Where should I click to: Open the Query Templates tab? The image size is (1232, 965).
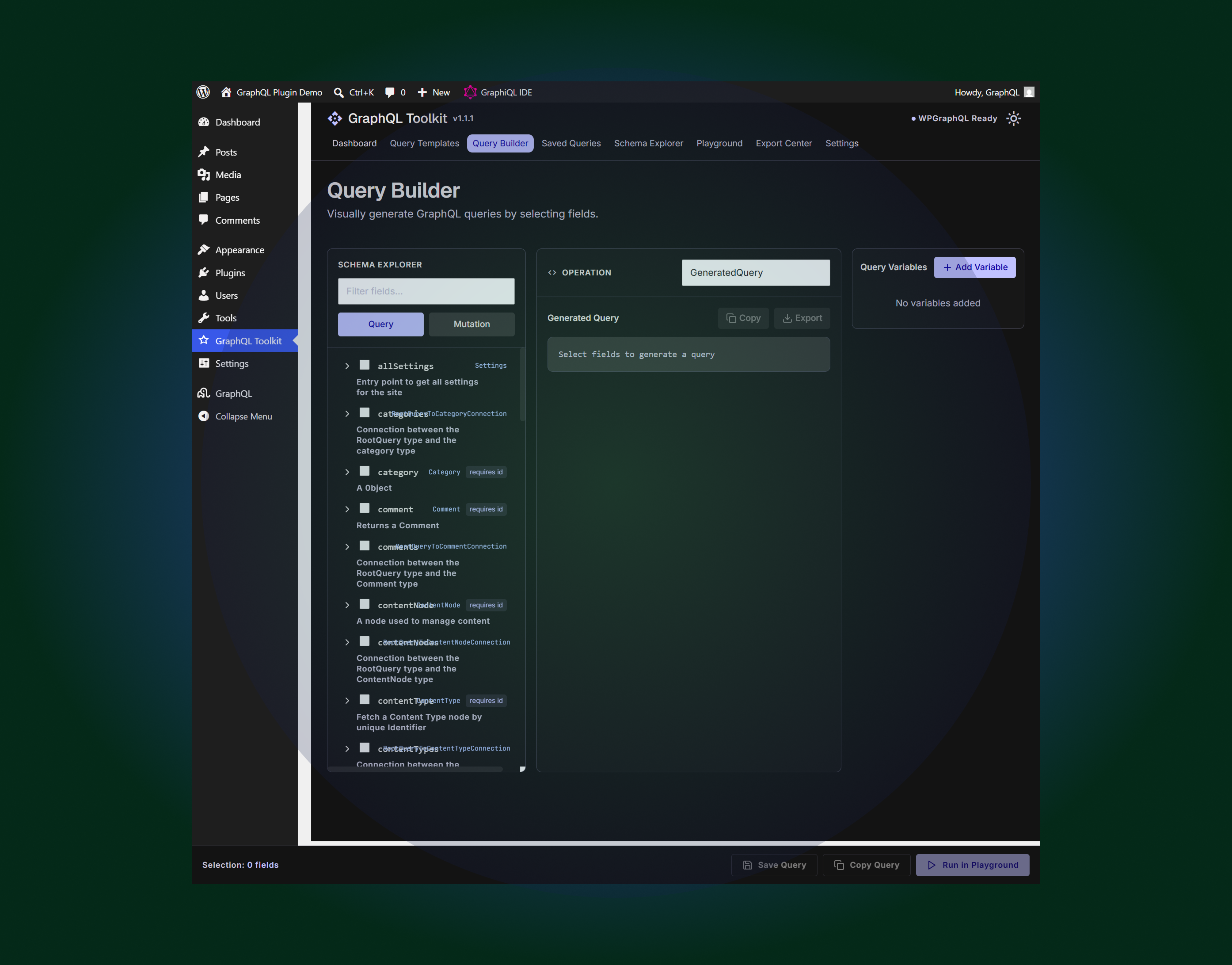[x=424, y=144]
